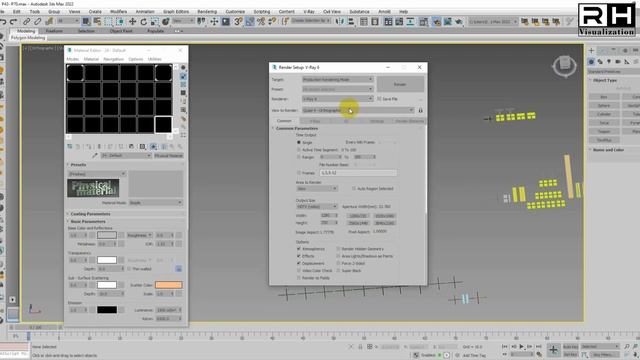Open the Target dropdown in Render Setup
This screenshot has height=360, width=640.
coord(338,79)
